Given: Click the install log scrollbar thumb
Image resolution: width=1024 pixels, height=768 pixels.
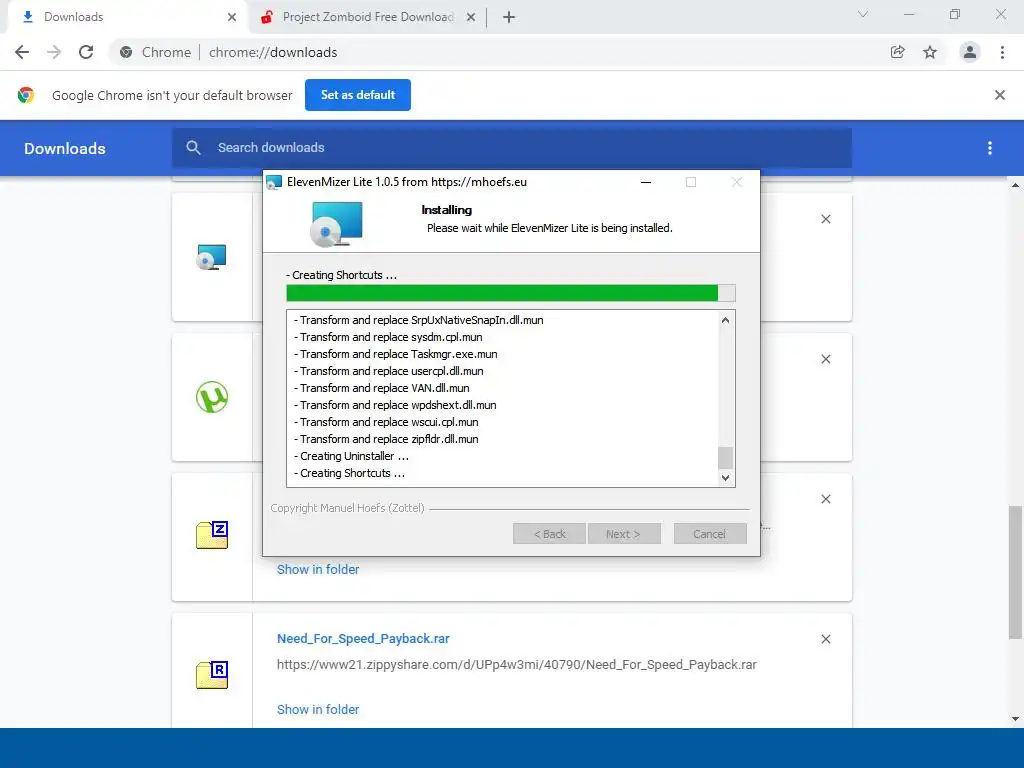Looking at the screenshot, I should [x=725, y=458].
